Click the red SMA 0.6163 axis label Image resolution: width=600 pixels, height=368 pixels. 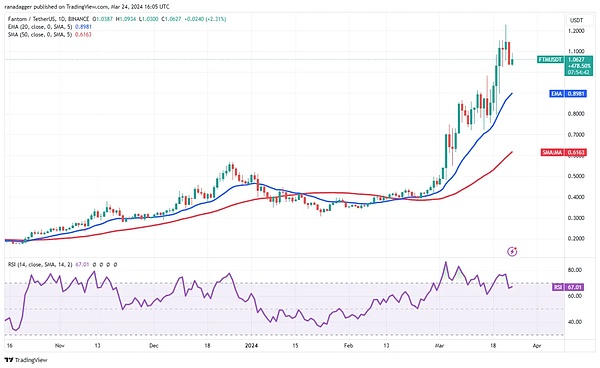point(564,152)
